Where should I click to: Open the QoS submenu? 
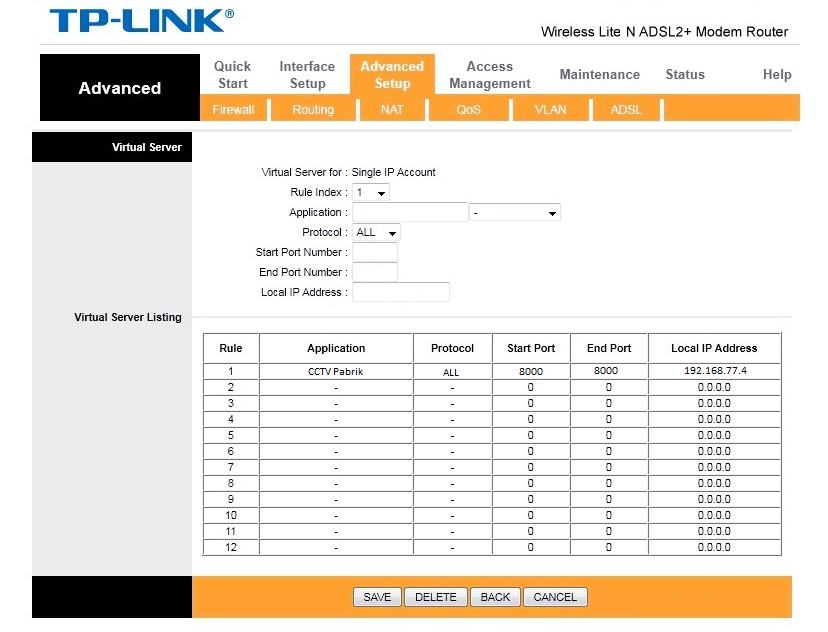(x=469, y=110)
